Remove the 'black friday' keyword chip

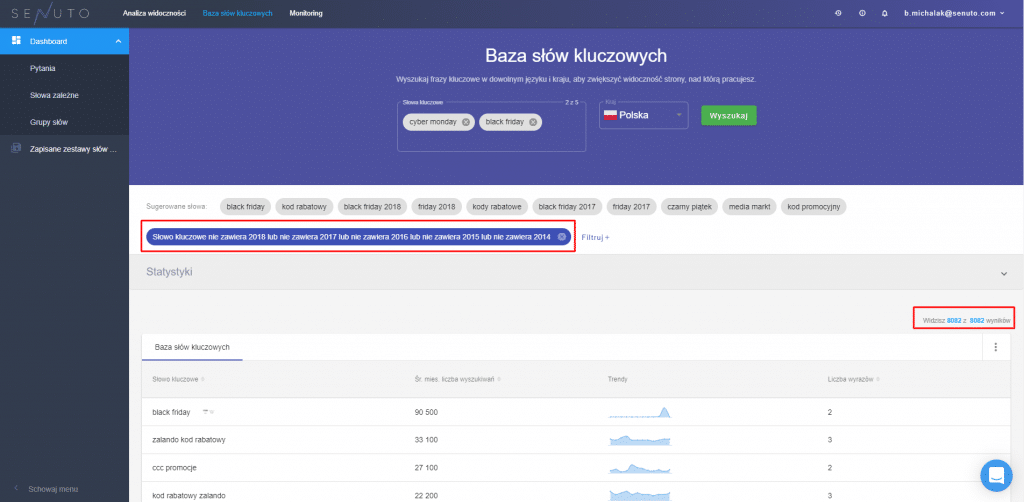533,122
